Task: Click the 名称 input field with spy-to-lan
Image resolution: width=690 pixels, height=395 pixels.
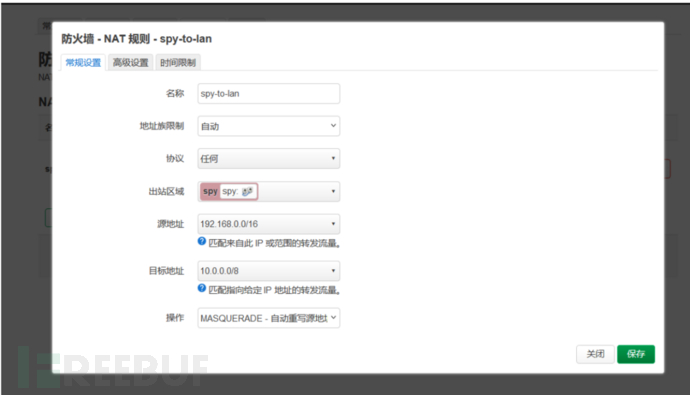Action: (x=268, y=94)
